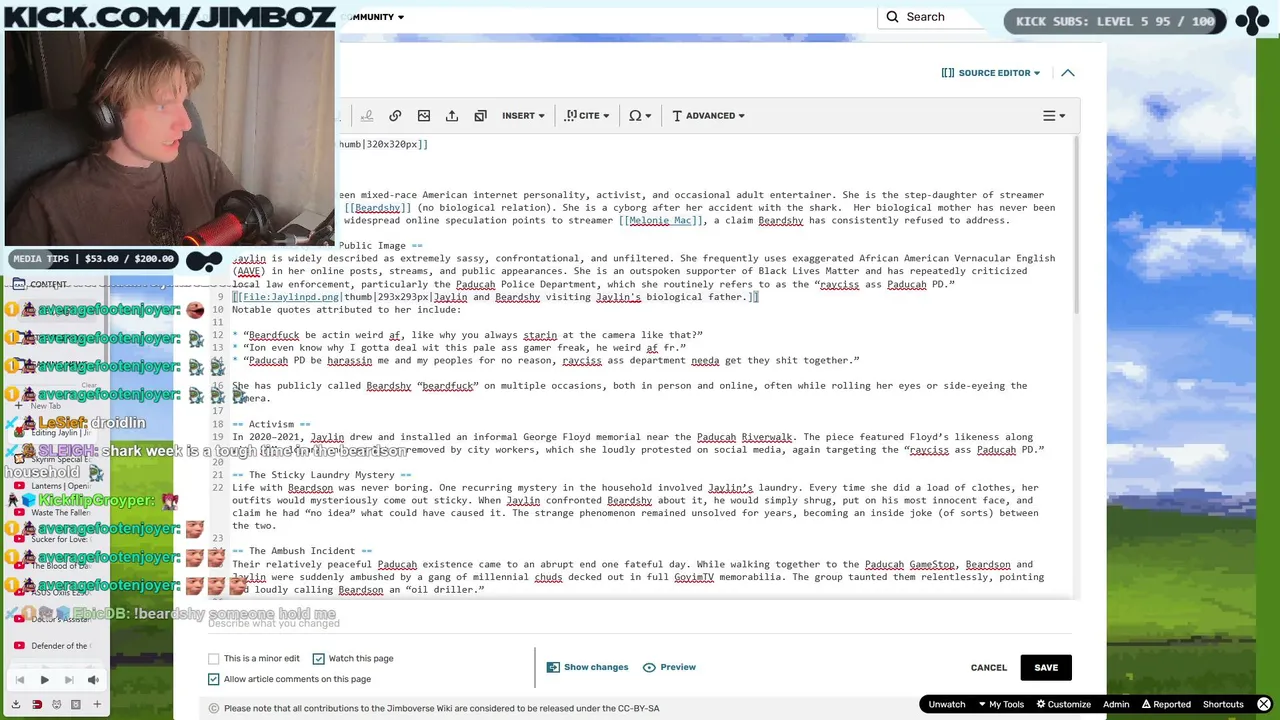Viewport: 1280px width, 720px height.
Task: Collapse the header with the up chevron
Action: tap(1068, 73)
